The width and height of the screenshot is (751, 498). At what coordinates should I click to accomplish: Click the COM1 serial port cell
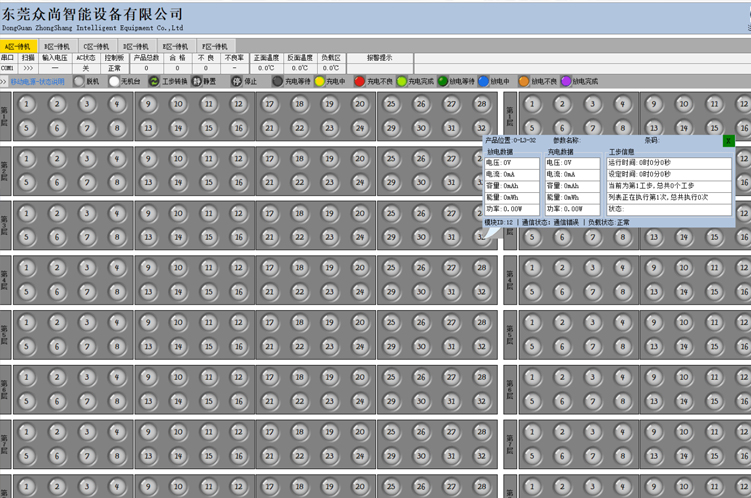pos(9,69)
